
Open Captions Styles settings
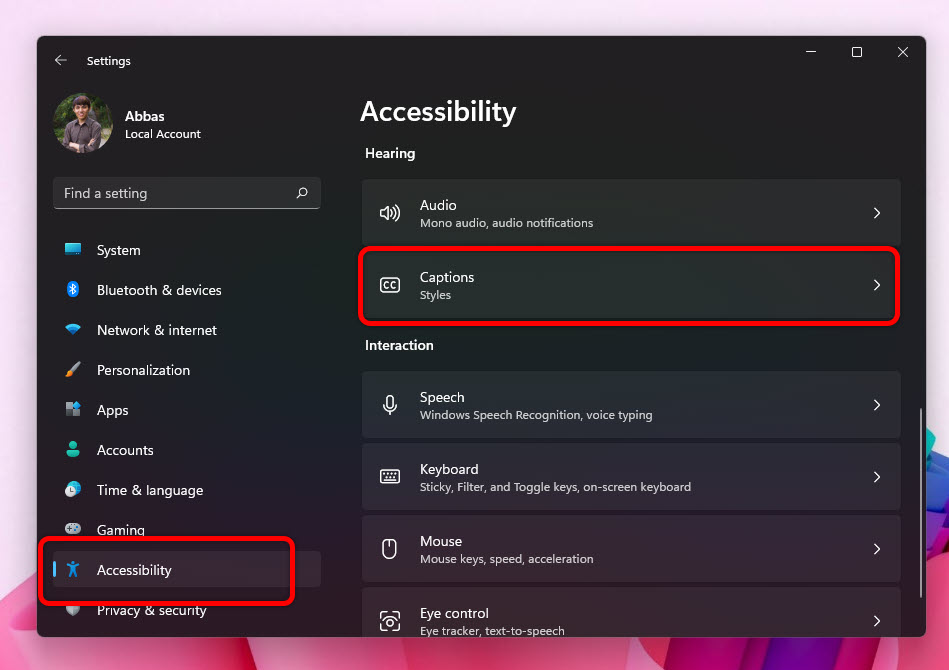(x=631, y=284)
